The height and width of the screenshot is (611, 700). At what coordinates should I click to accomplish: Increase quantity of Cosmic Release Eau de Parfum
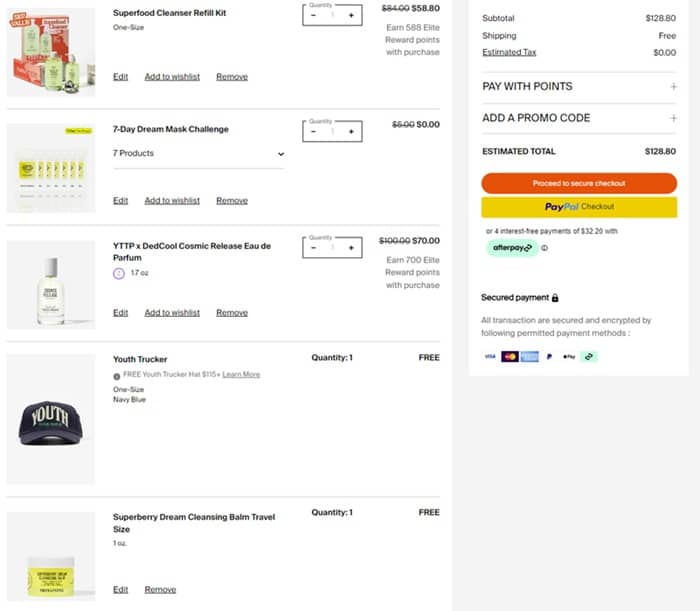(351, 248)
